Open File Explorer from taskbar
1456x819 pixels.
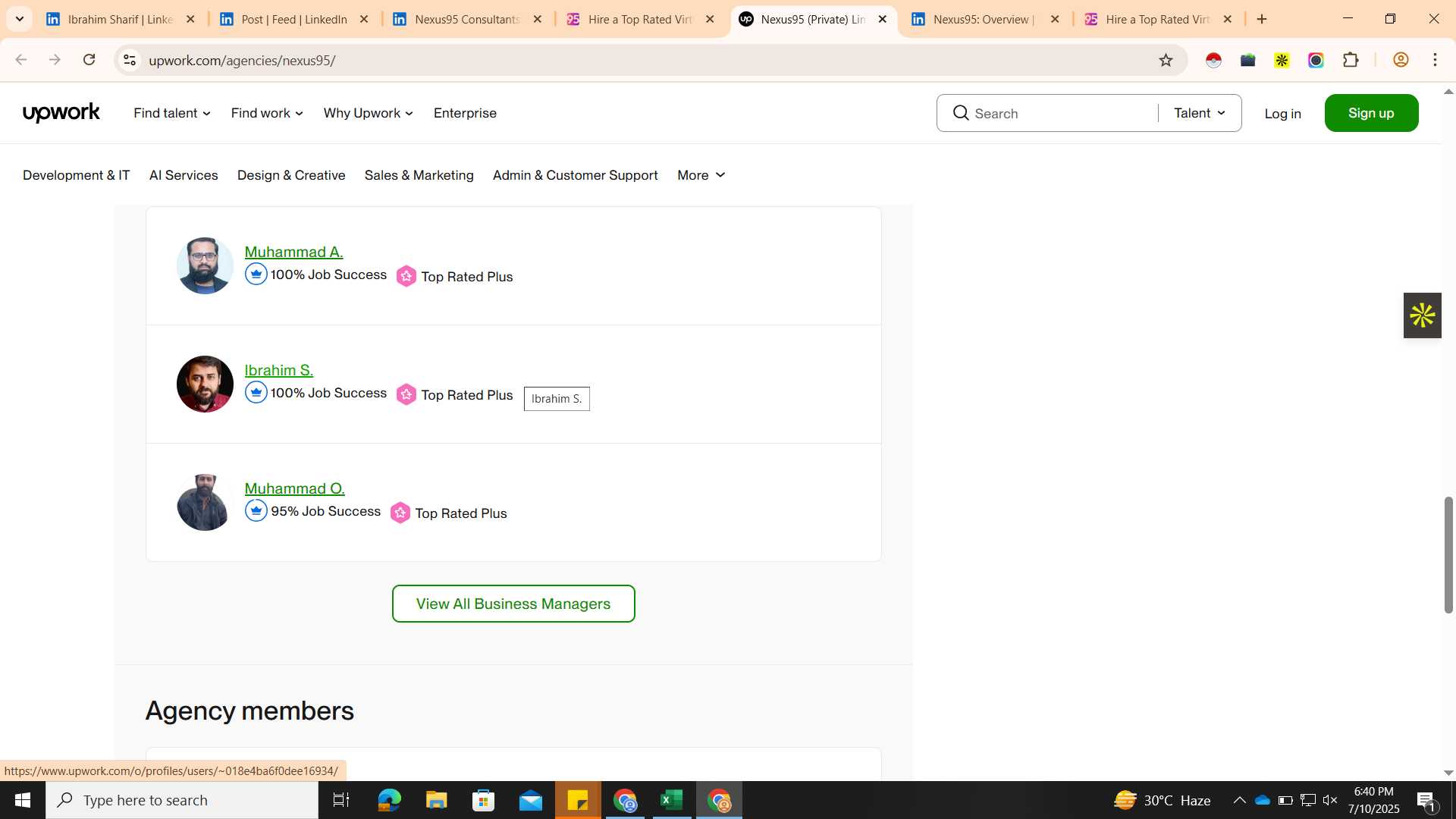(x=436, y=800)
